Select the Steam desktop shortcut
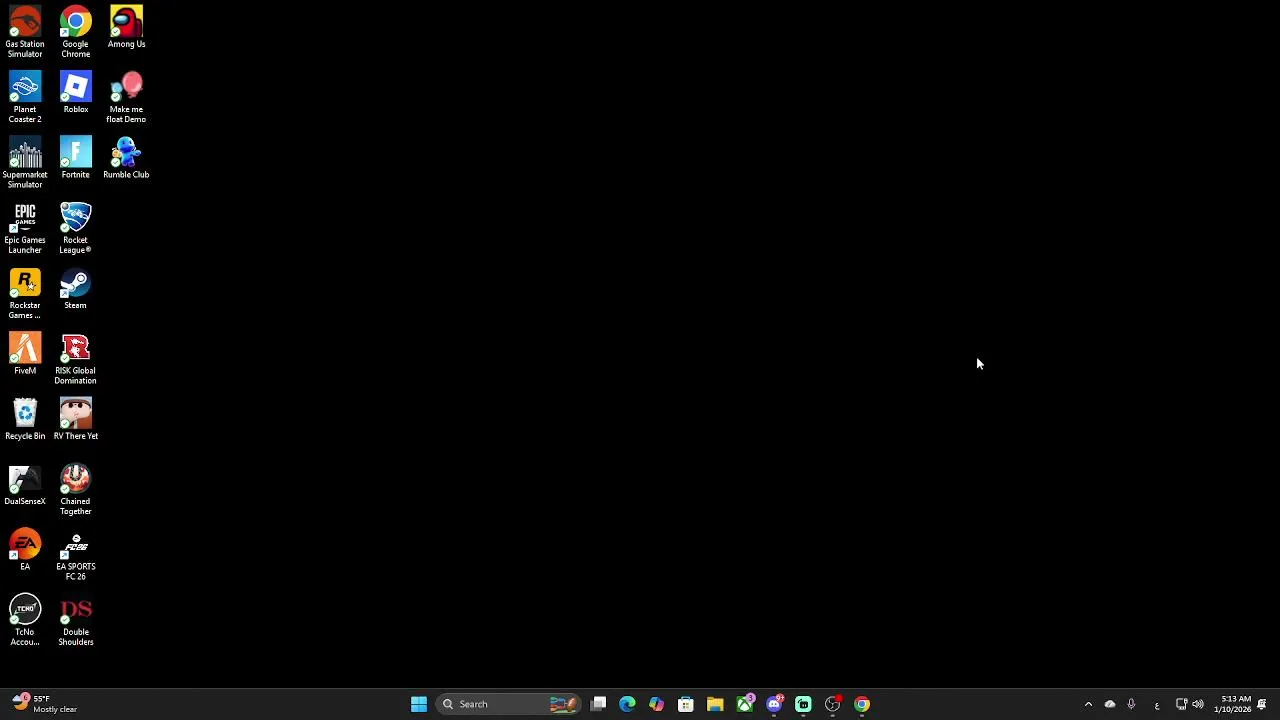 tap(75, 289)
